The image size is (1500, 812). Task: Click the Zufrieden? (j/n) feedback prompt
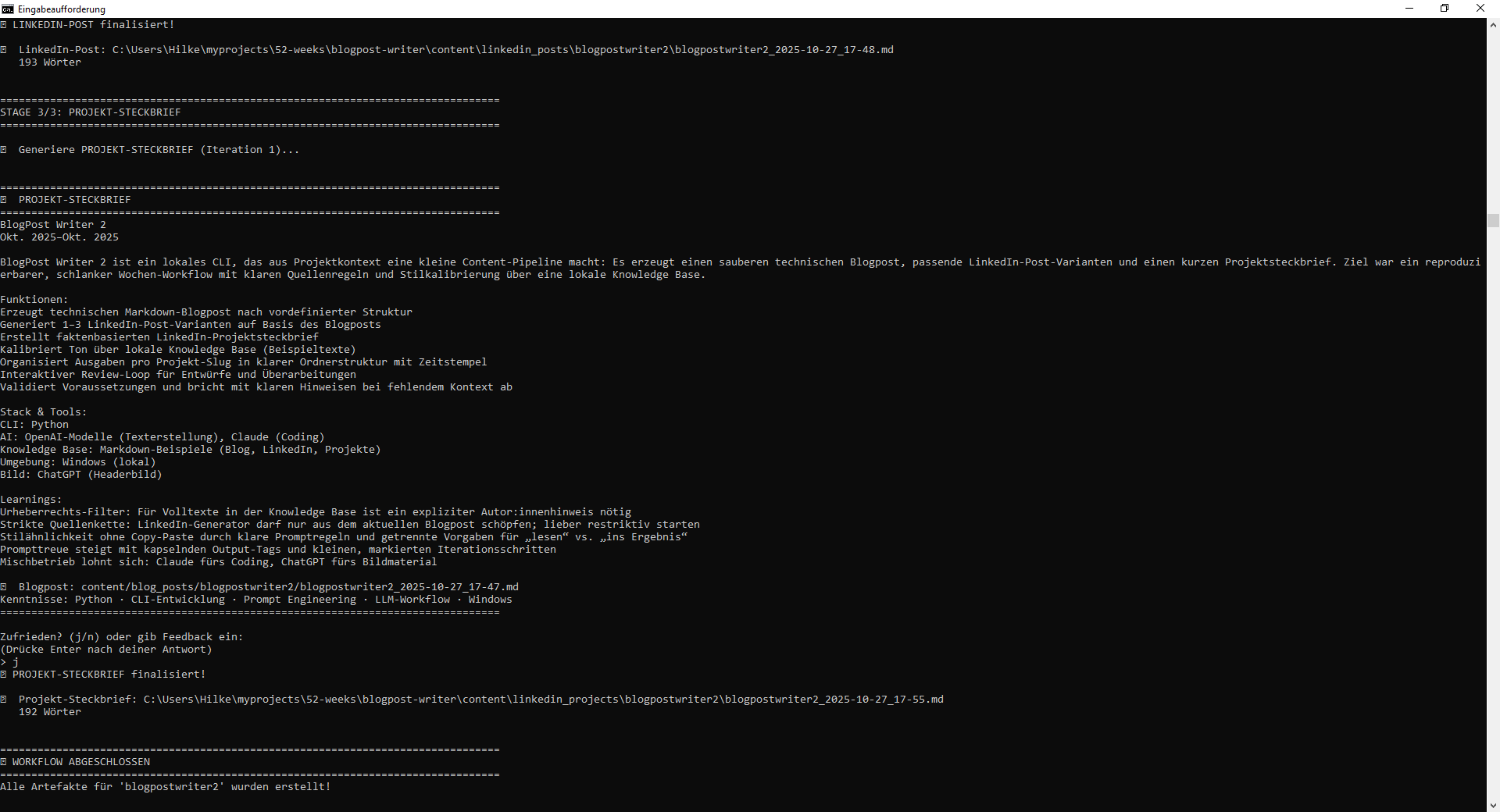121,637
